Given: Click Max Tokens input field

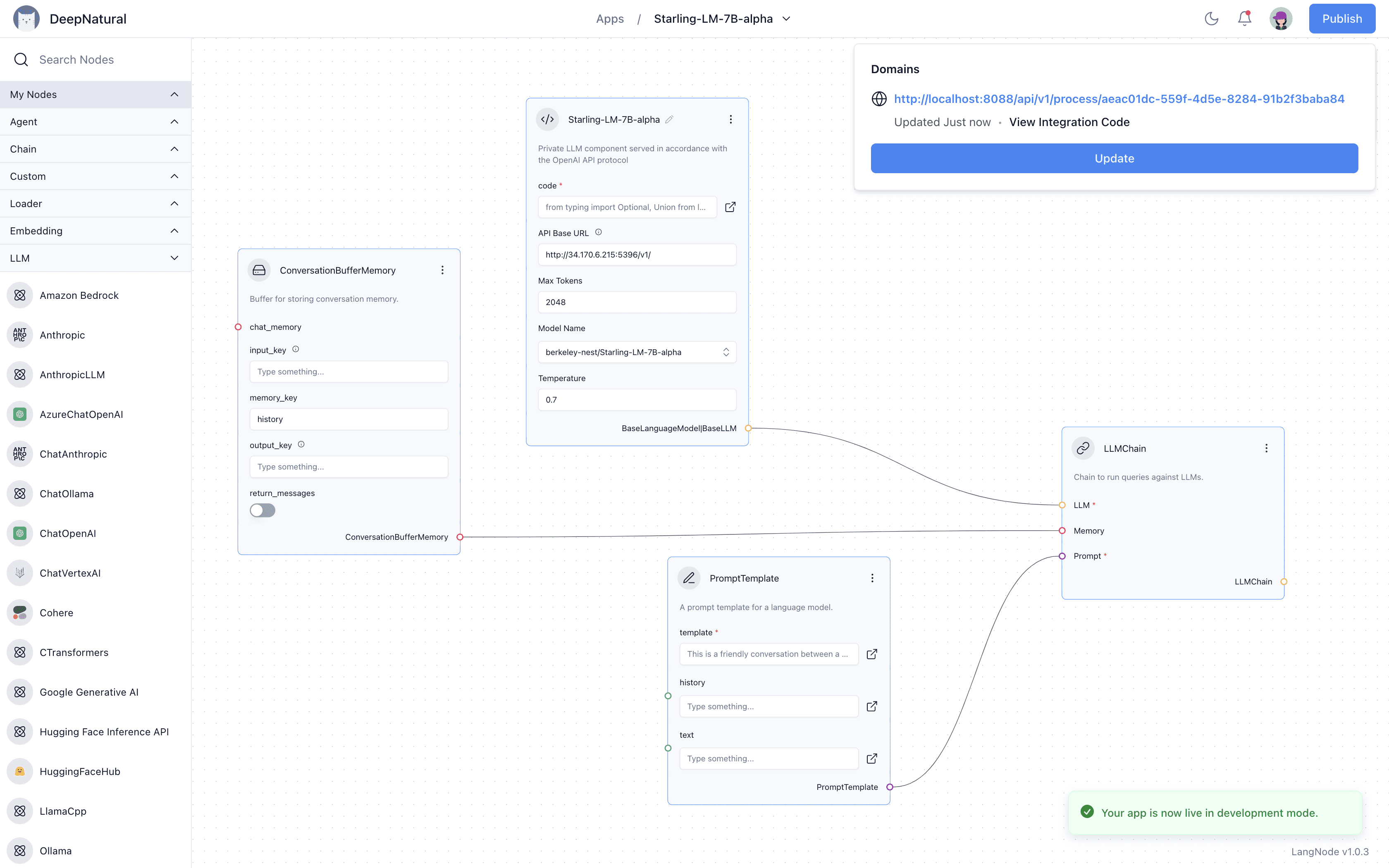Looking at the screenshot, I should click(x=637, y=302).
